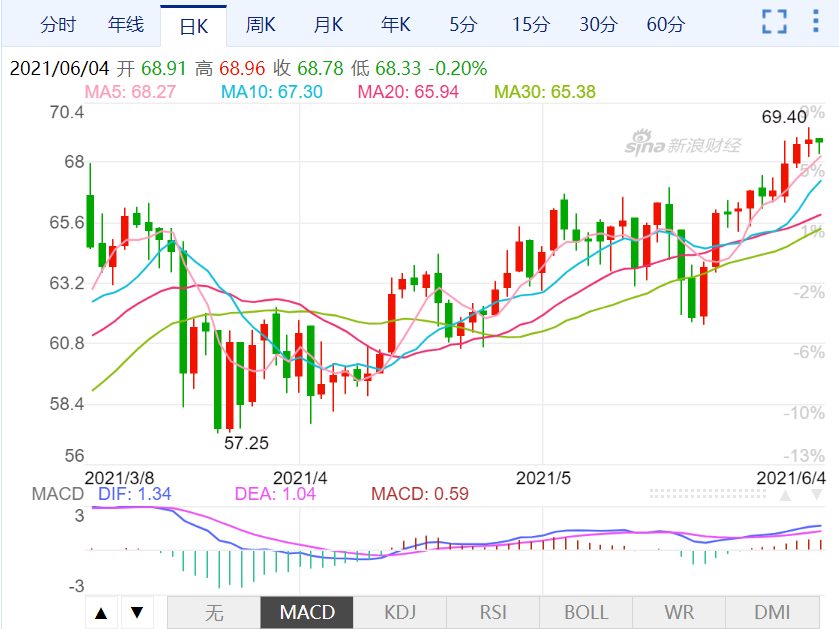The image size is (839, 629).
Task: Click the black up arrow beside indicator tabs
Action: click(102, 612)
